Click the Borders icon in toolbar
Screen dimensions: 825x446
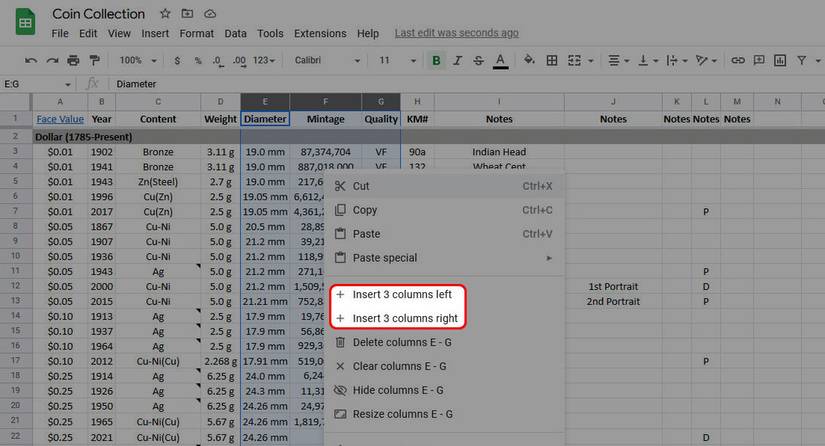click(551, 61)
